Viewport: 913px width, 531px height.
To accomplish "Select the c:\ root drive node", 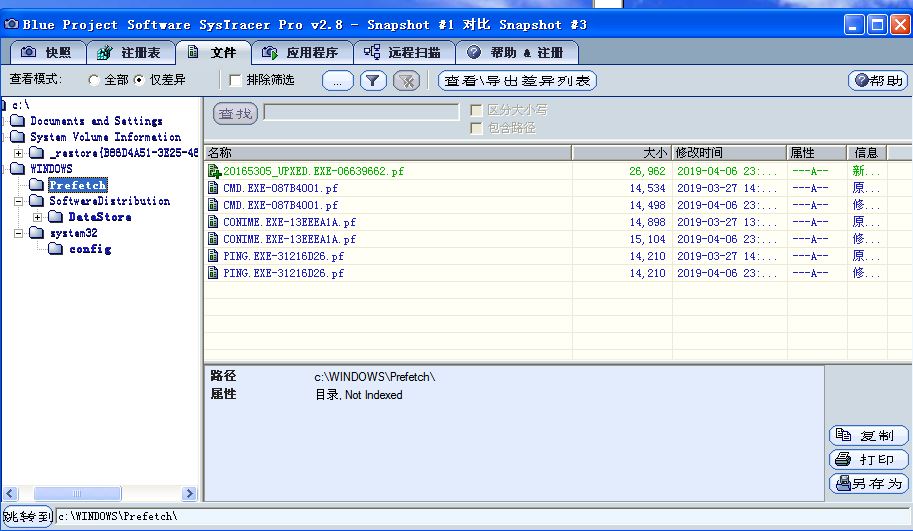I will tap(20, 105).
